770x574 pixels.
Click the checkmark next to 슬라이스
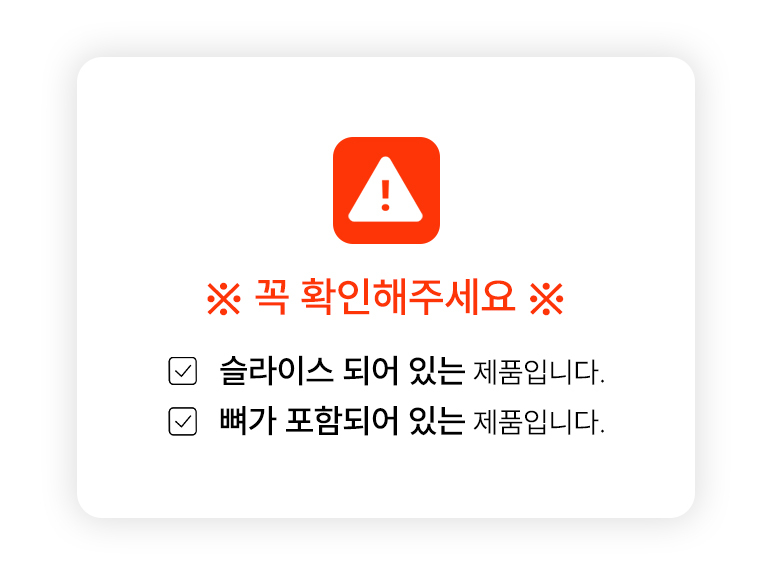(x=183, y=371)
